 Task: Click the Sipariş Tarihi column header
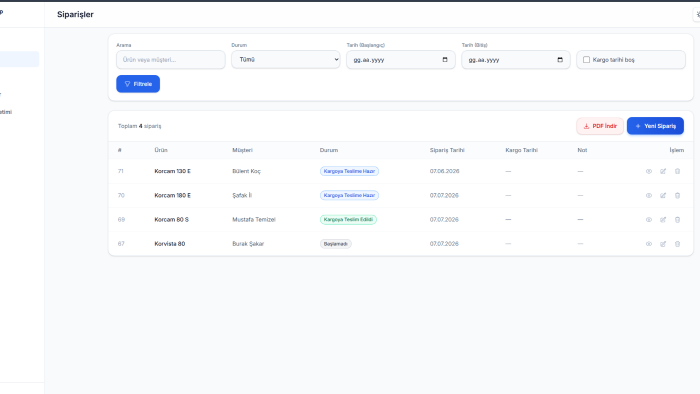[447, 150]
